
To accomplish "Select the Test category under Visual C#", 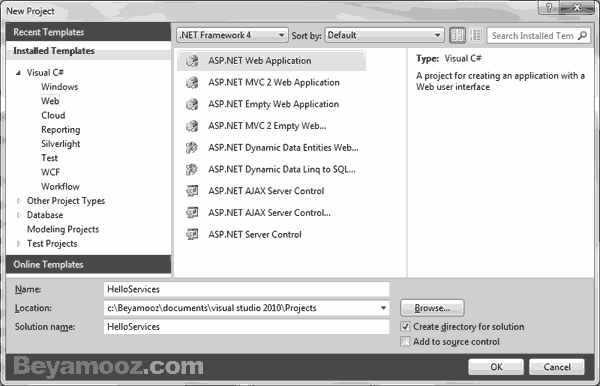I will (x=49, y=158).
